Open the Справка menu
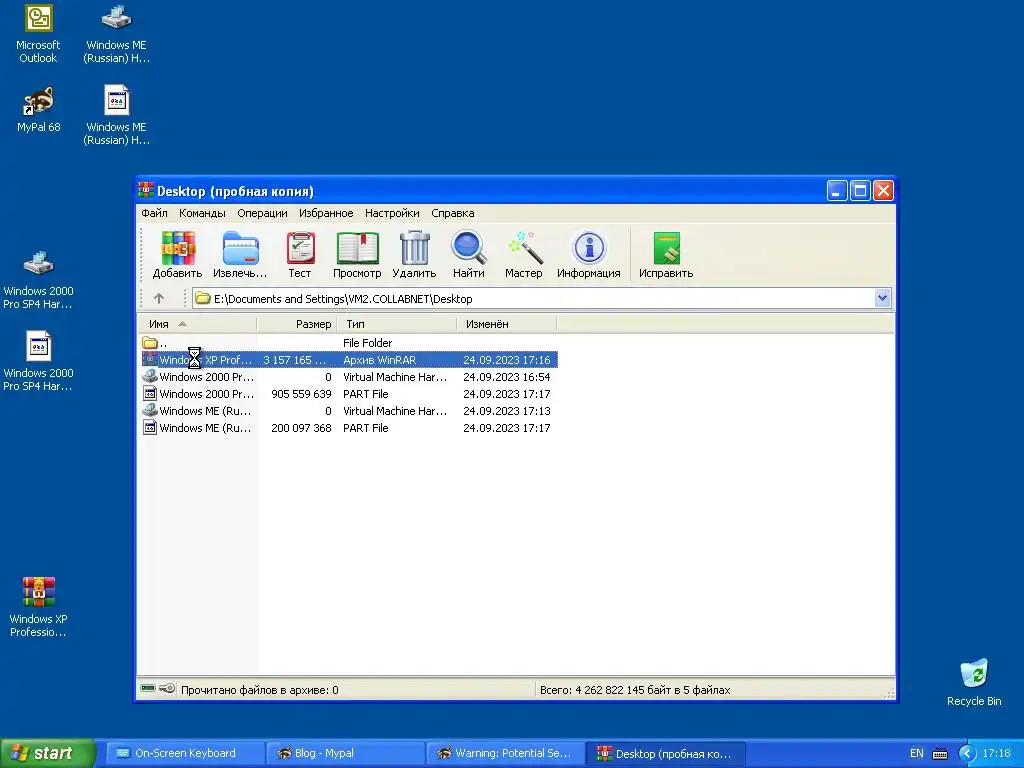 [453, 213]
